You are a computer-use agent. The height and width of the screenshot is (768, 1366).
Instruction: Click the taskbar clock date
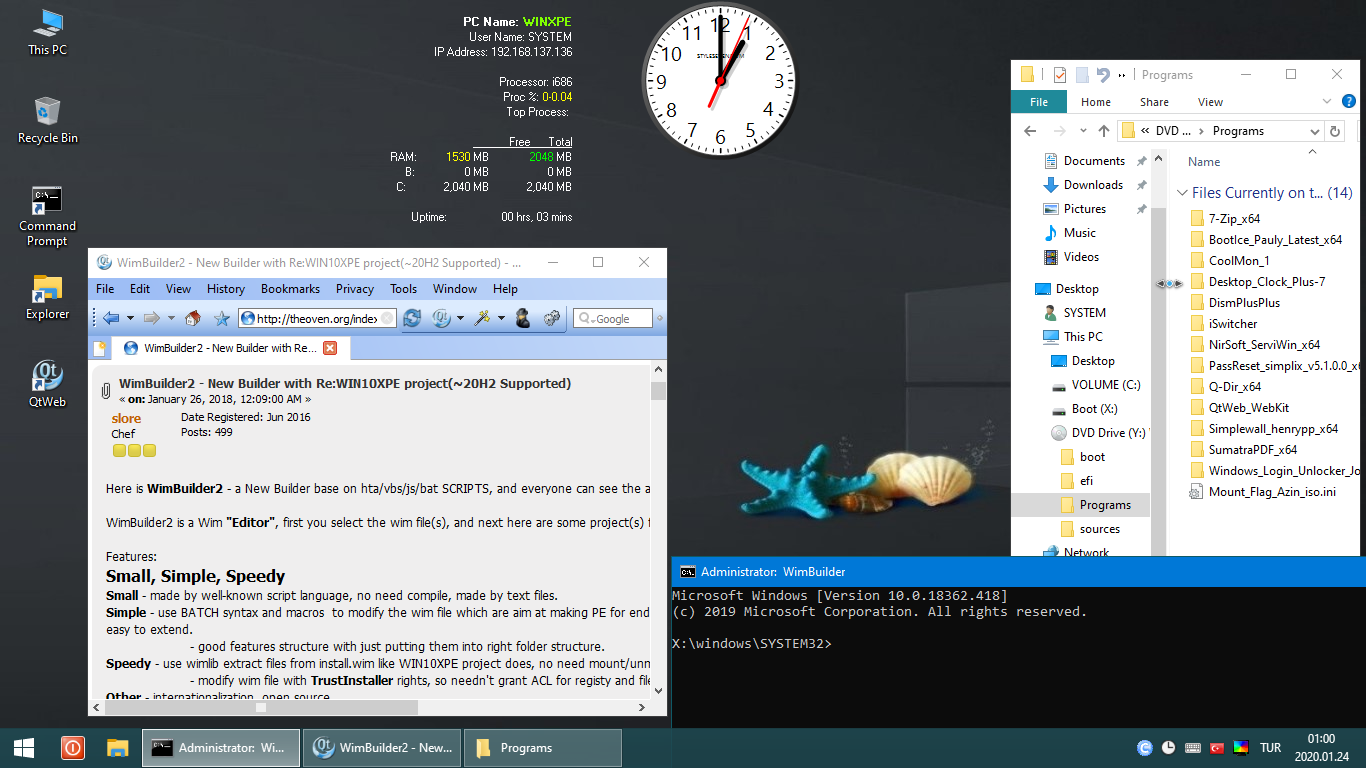1322,756
